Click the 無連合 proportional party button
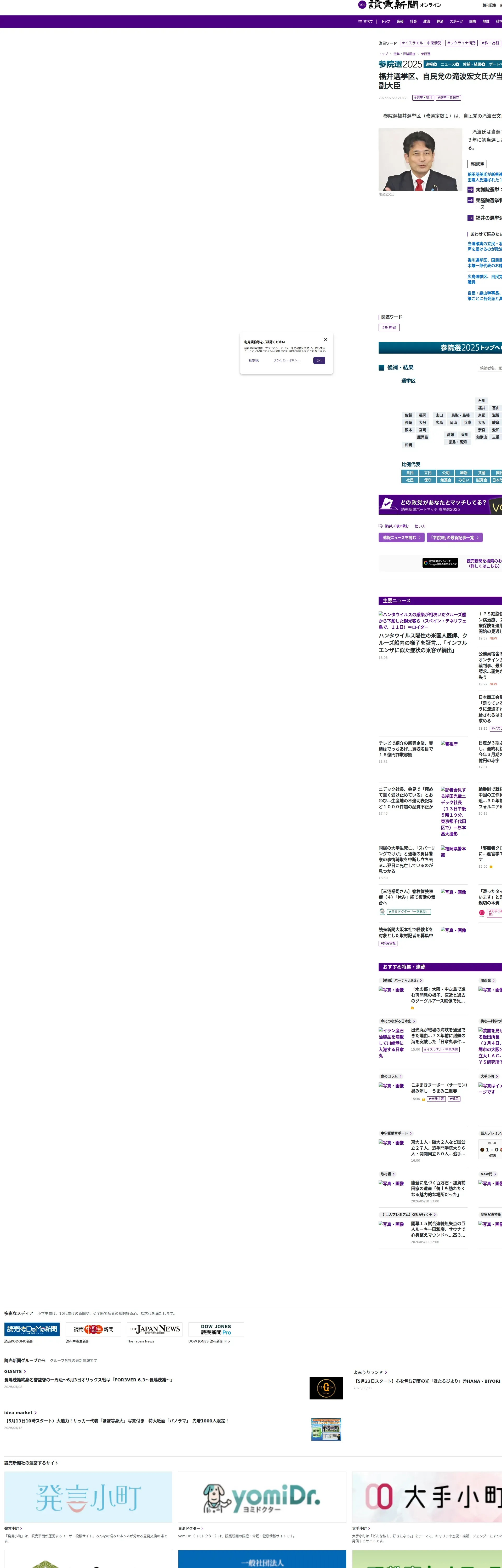Image resolution: width=502 pixels, height=1568 pixels. (446, 480)
